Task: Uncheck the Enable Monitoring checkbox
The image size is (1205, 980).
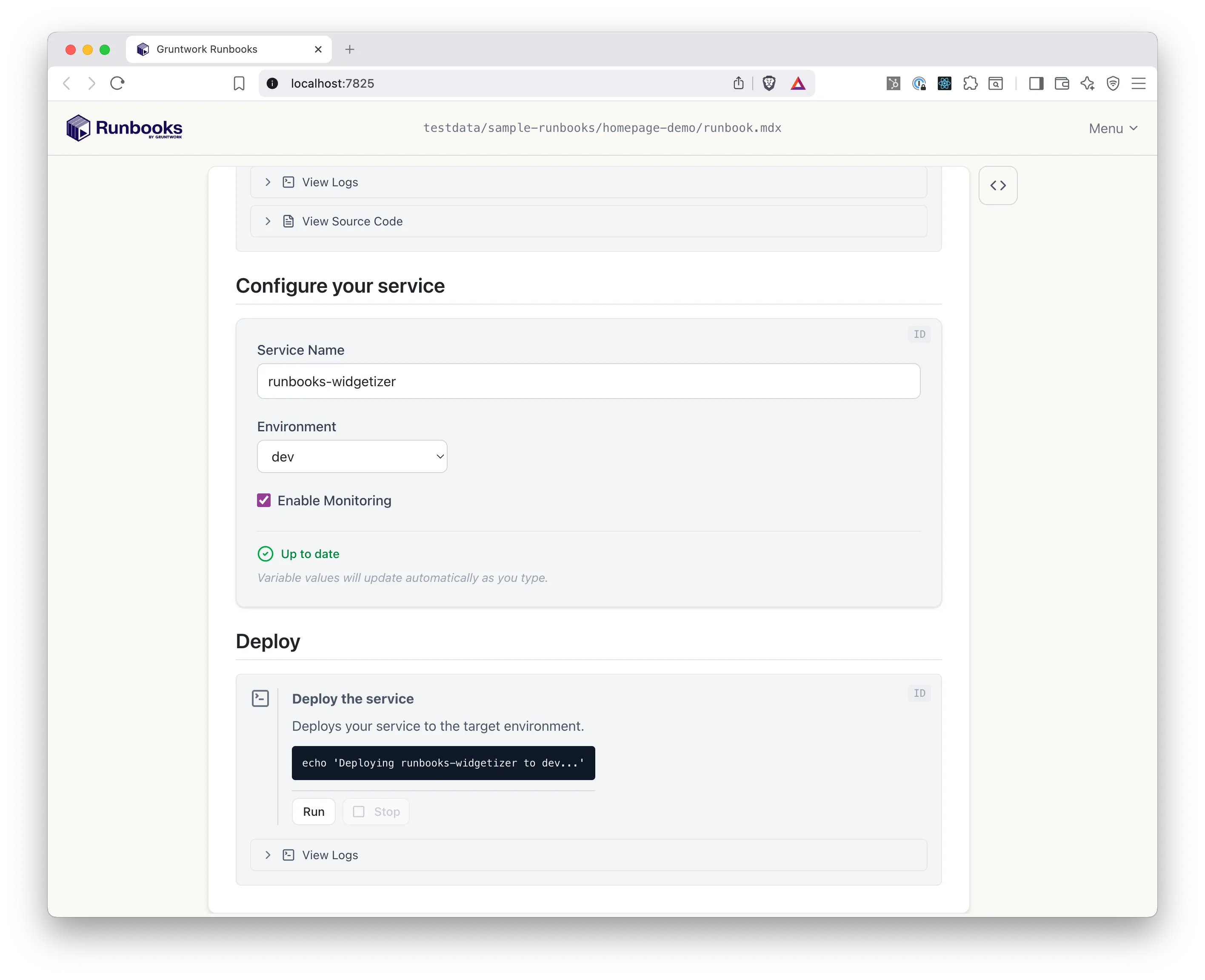Action: (x=264, y=500)
